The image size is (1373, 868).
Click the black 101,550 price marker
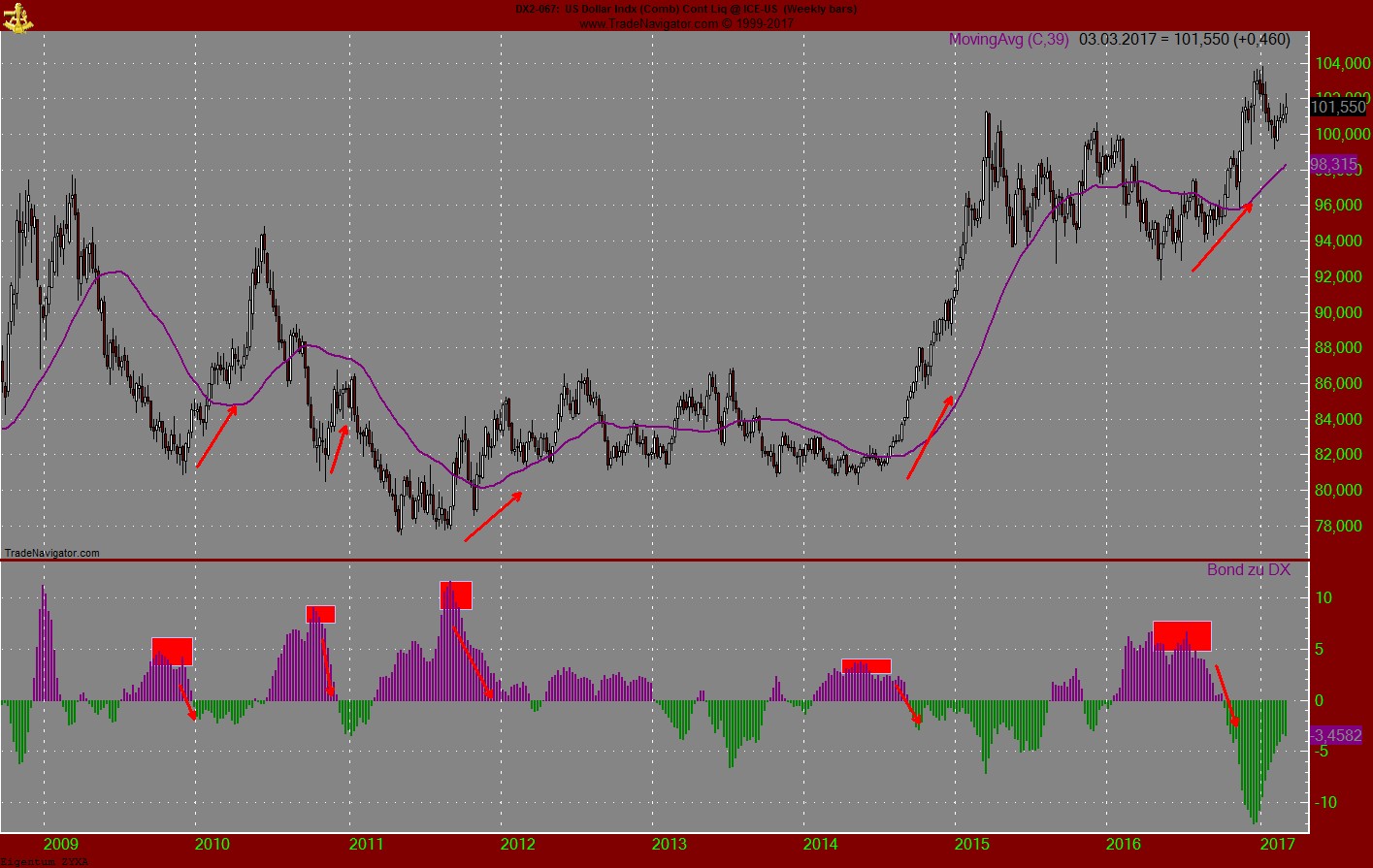coord(1336,109)
